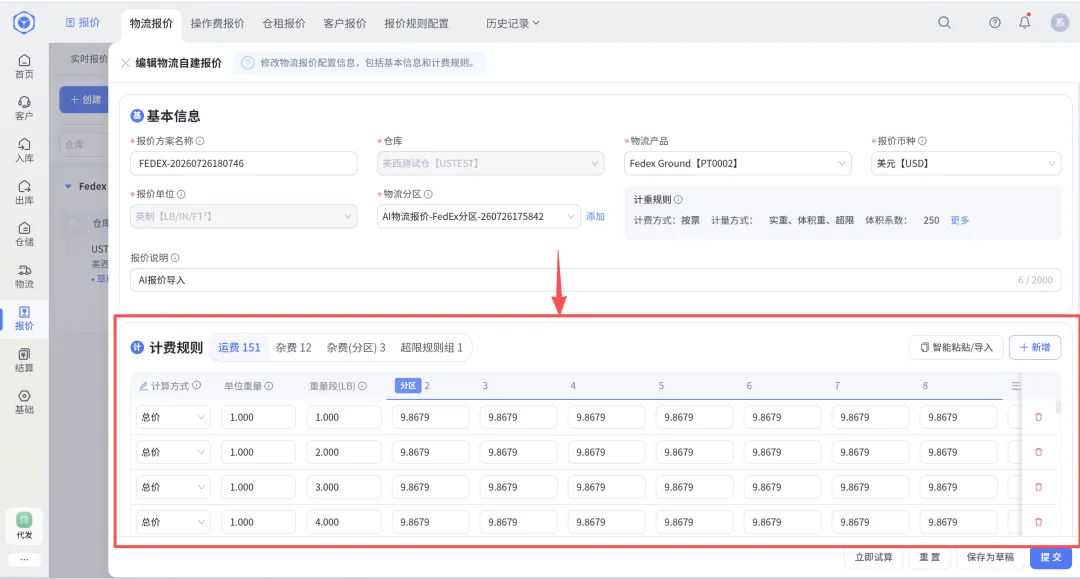
Task: Open the user avatar menu
Action: tap(1059, 23)
